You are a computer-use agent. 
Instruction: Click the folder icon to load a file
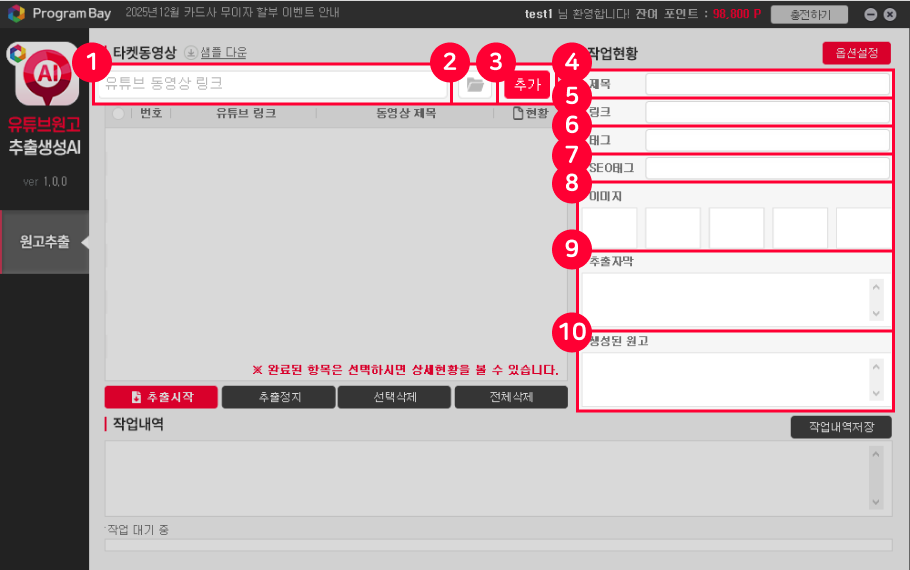(474, 84)
